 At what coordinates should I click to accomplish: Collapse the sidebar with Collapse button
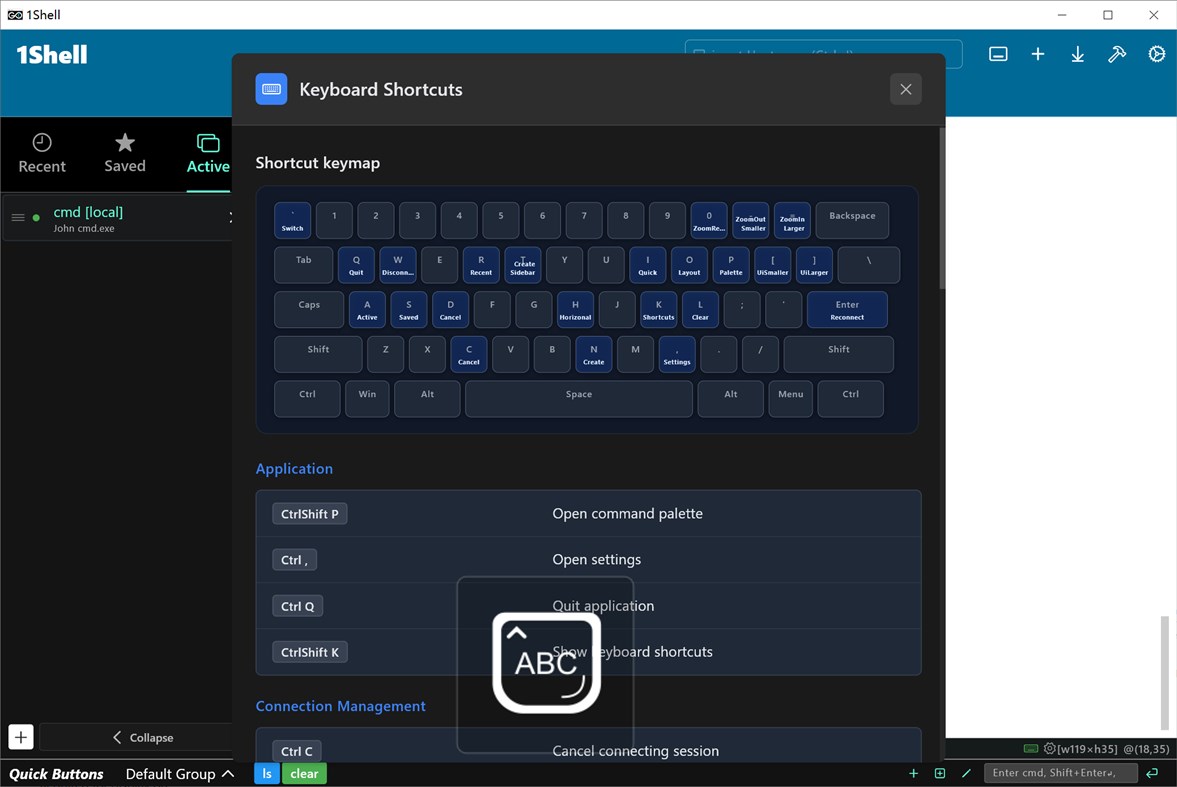click(136, 737)
